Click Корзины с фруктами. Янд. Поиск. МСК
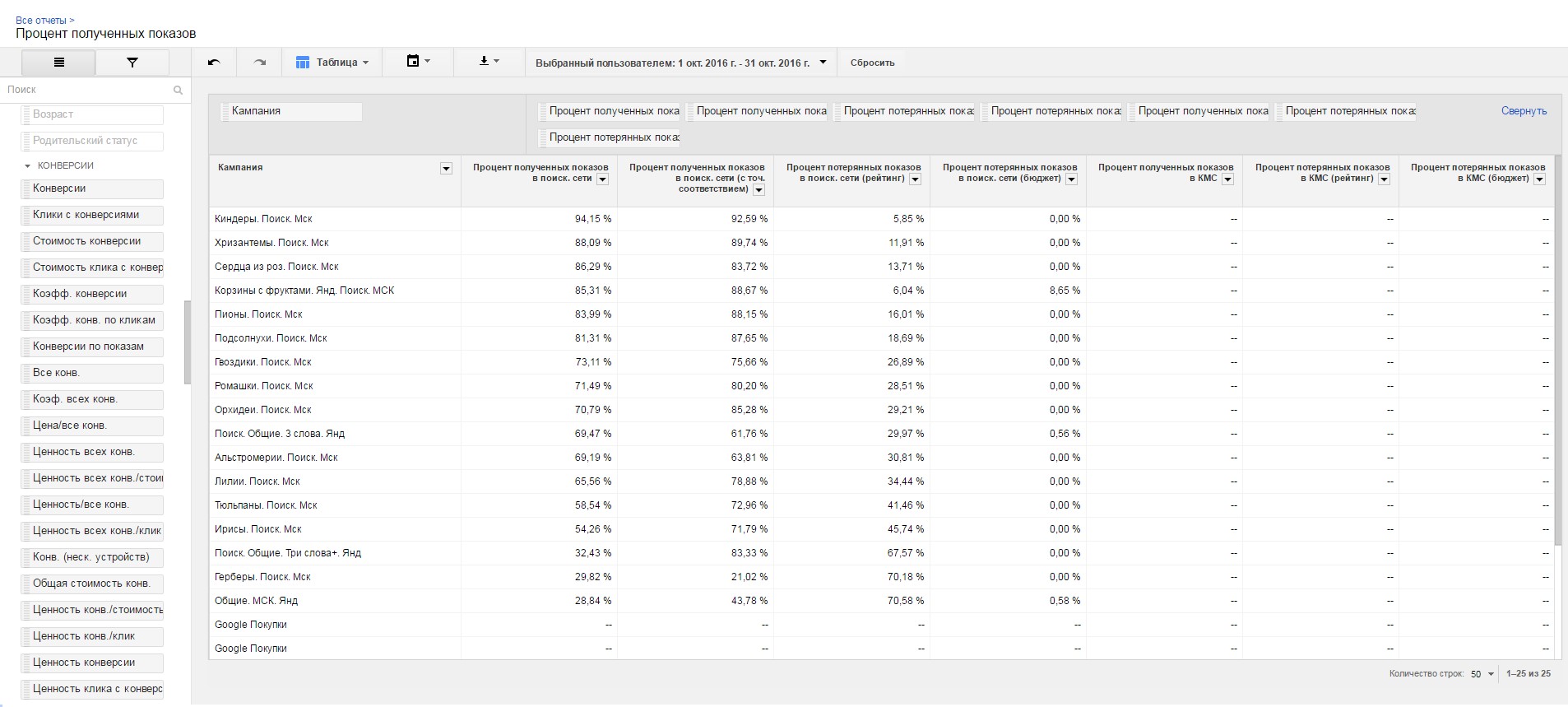The image size is (1568, 707). 304,291
